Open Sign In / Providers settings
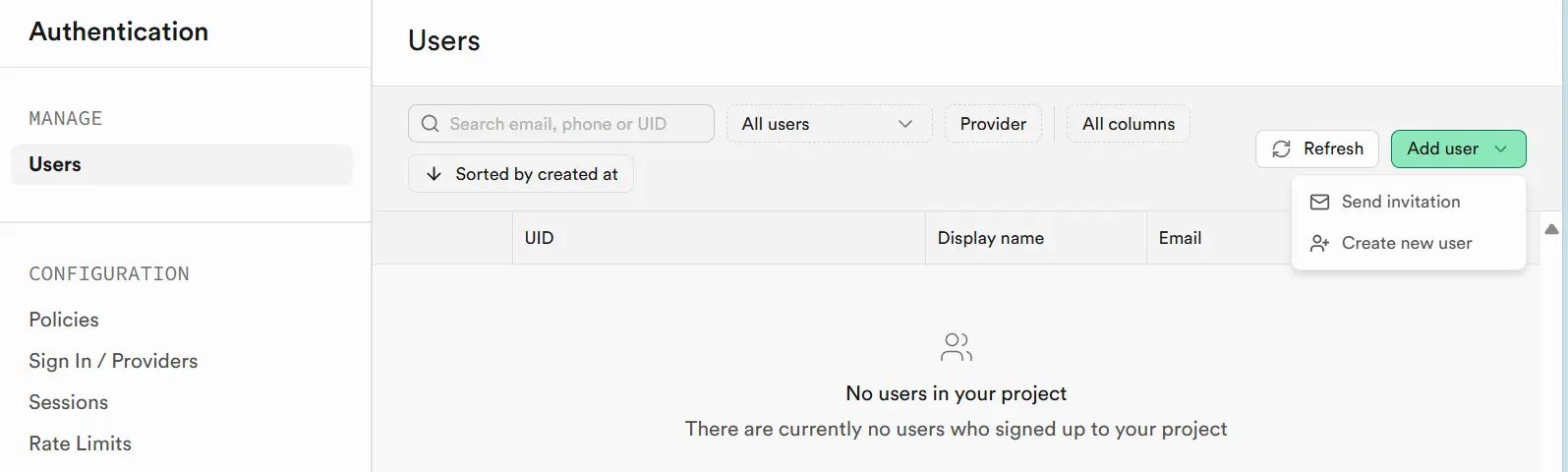 tap(113, 361)
